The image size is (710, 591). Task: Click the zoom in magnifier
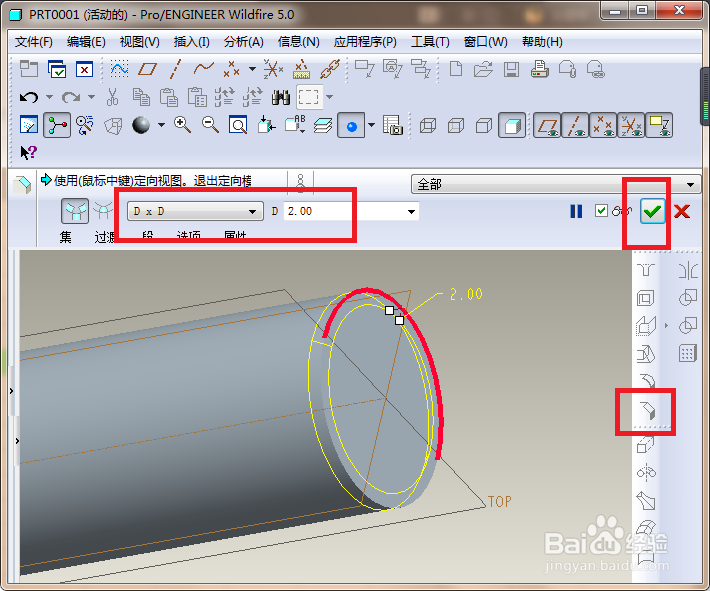pos(182,125)
